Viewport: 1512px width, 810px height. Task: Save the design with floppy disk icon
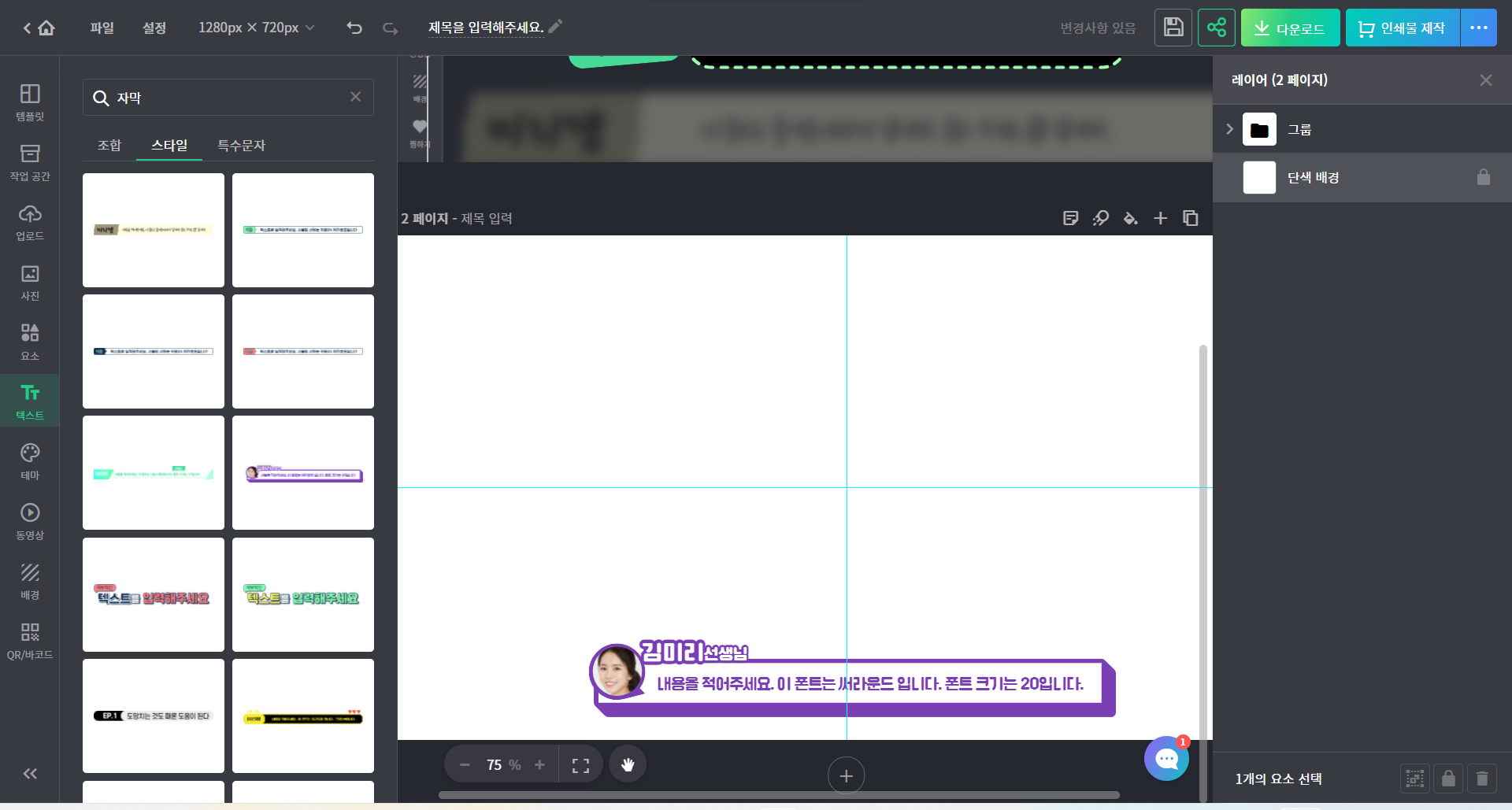[1173, 28]
